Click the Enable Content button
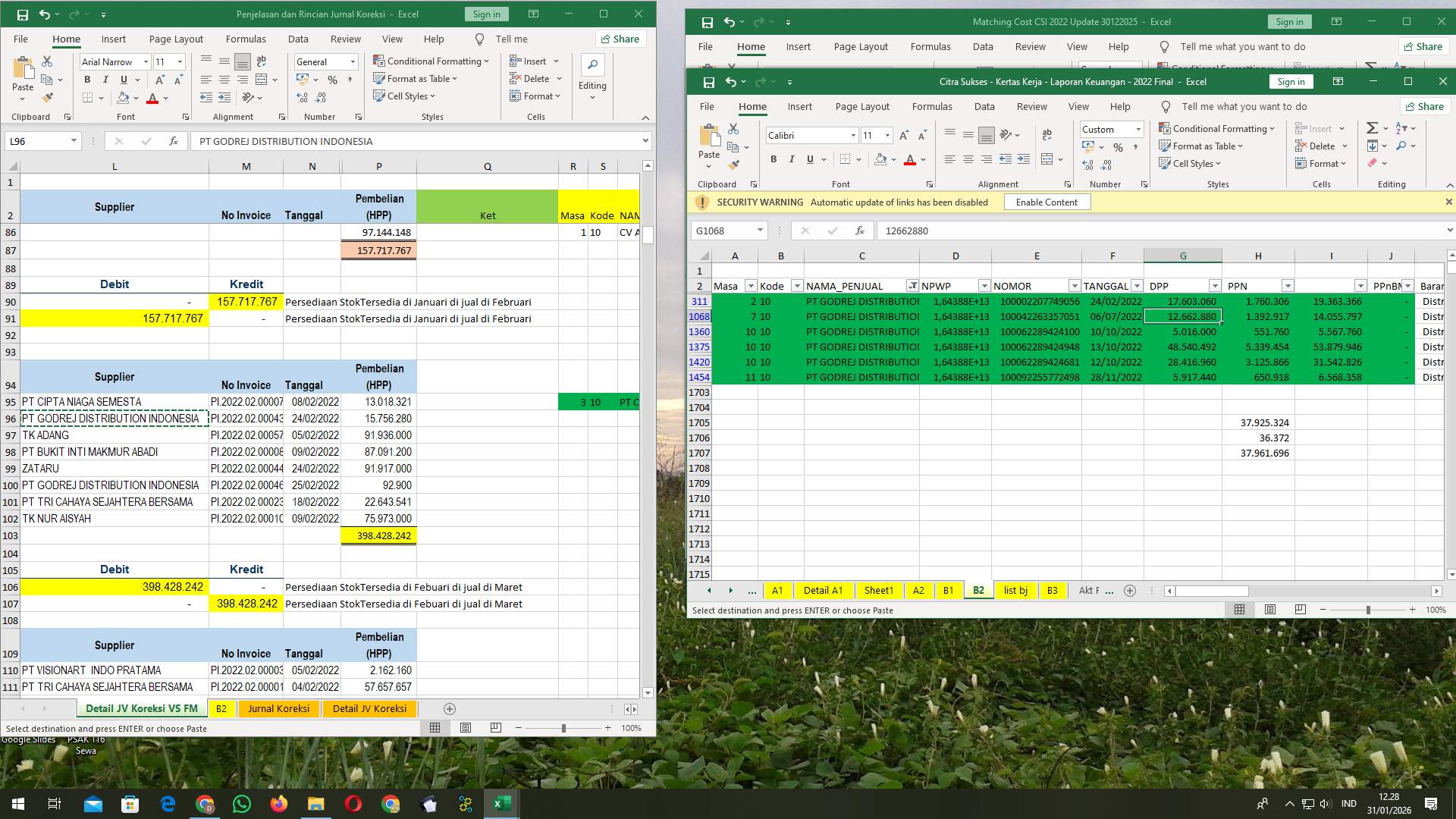The width and height of the screenshot is (1456, 819). coord(1046,202)
